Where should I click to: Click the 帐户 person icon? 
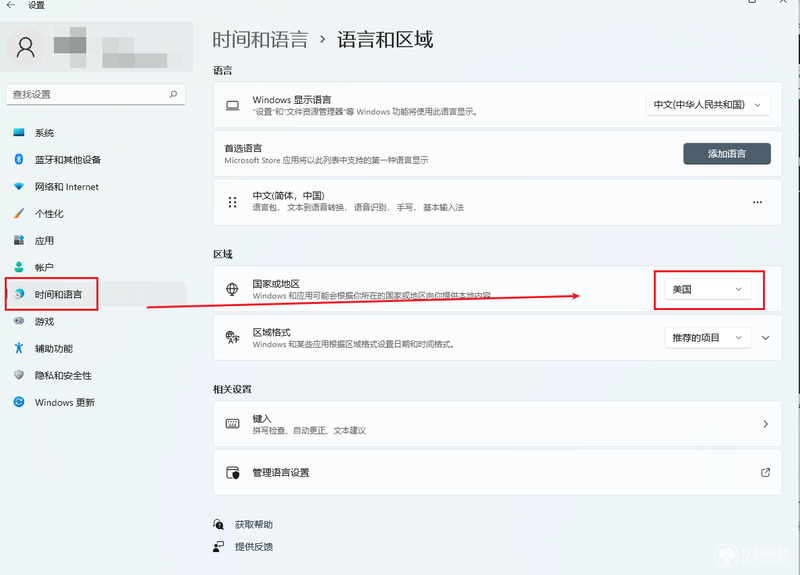19,267
